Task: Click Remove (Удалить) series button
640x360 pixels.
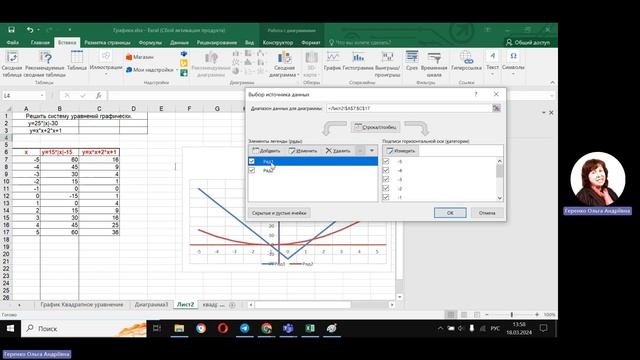Action: (338, 151)
